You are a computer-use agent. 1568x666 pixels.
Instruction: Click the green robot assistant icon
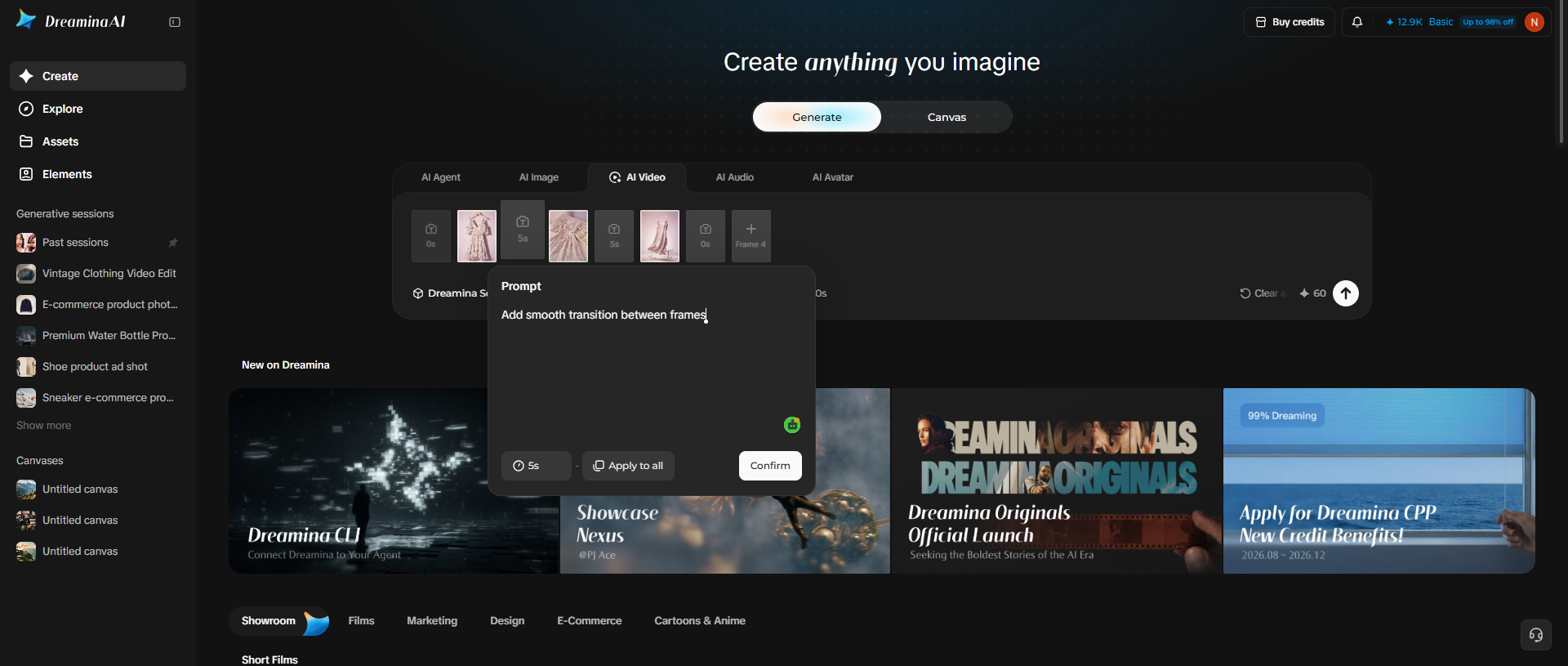tap(792, 425)
